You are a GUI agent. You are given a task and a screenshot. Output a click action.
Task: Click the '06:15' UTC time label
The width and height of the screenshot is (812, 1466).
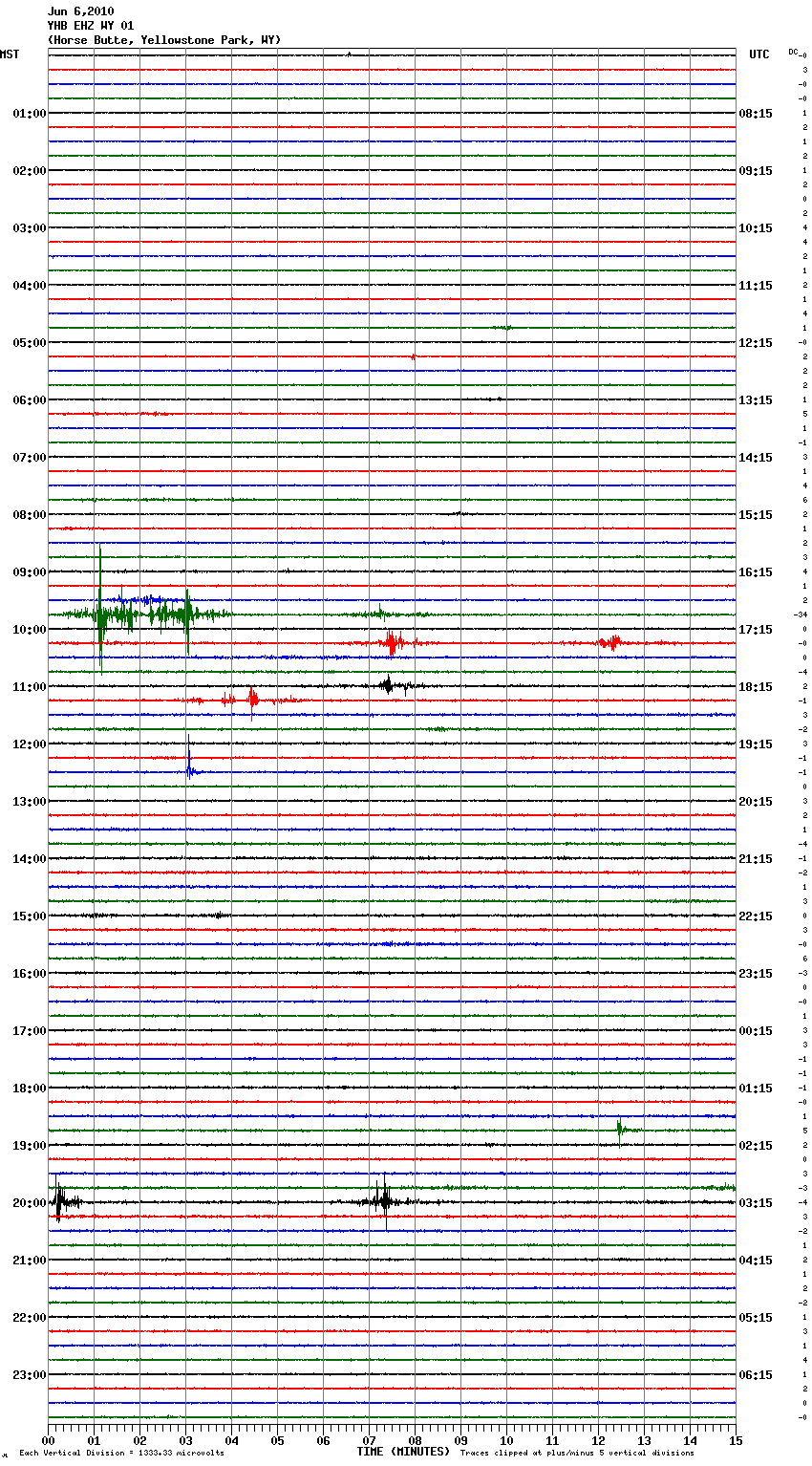click(x=756, y=1375)
